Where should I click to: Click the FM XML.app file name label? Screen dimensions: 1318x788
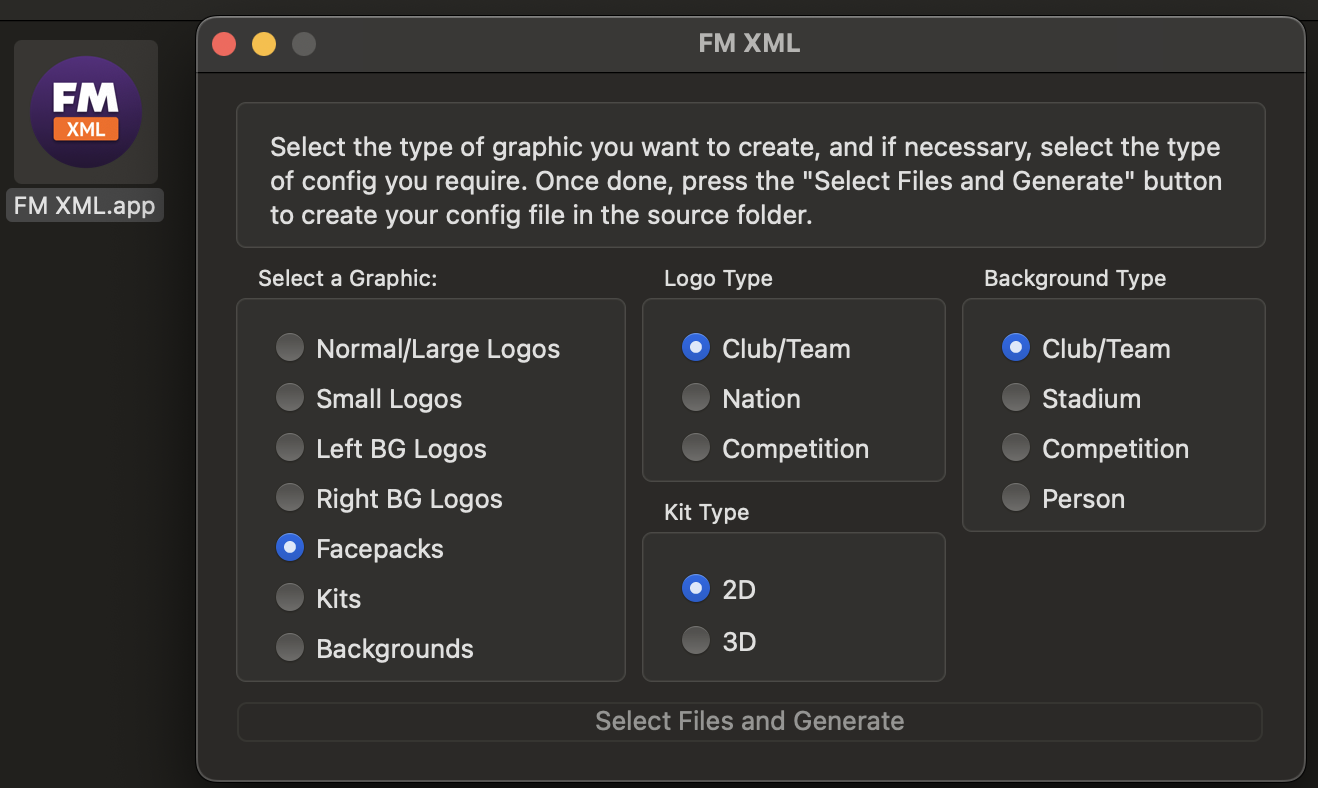(85, 205)
